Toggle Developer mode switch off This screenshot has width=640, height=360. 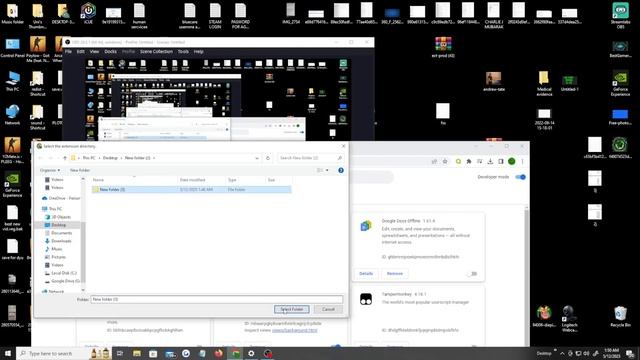[520, 177]
